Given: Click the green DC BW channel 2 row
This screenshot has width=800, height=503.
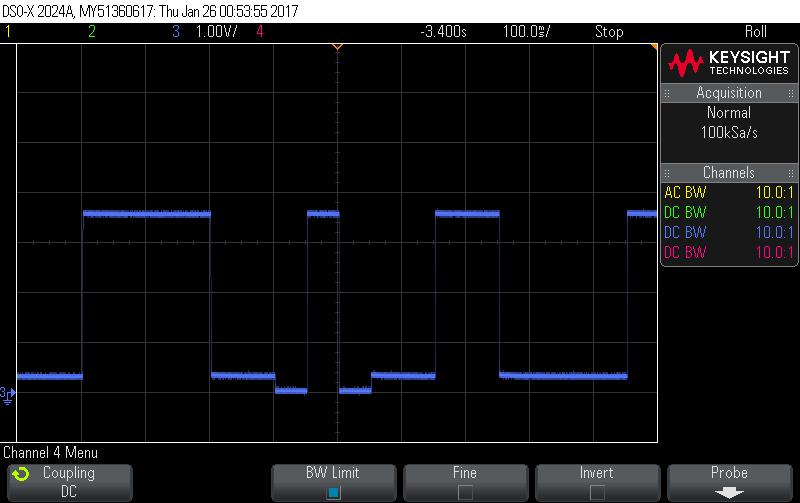Looking at the screenshot, I should point(729,212).
